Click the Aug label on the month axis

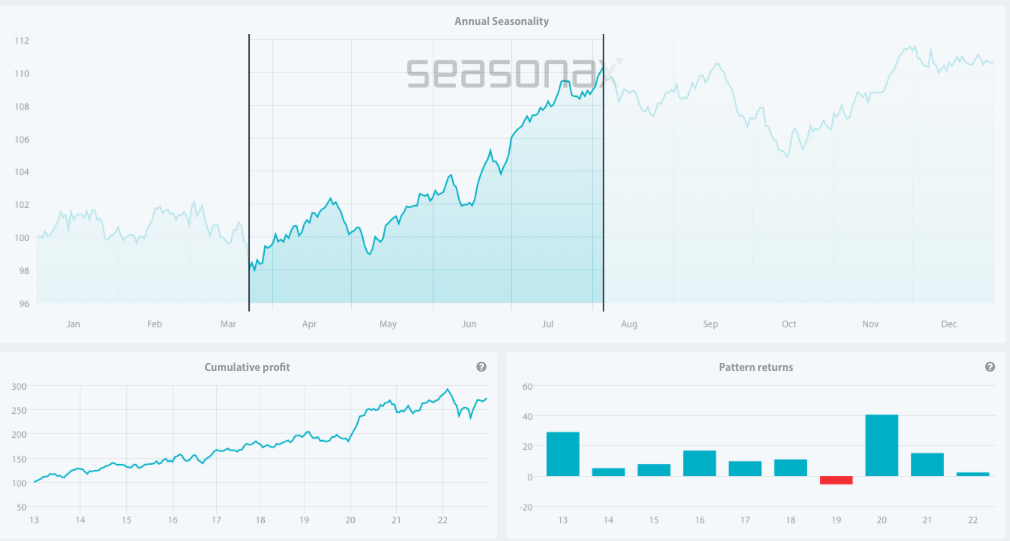tap(629, 324)
